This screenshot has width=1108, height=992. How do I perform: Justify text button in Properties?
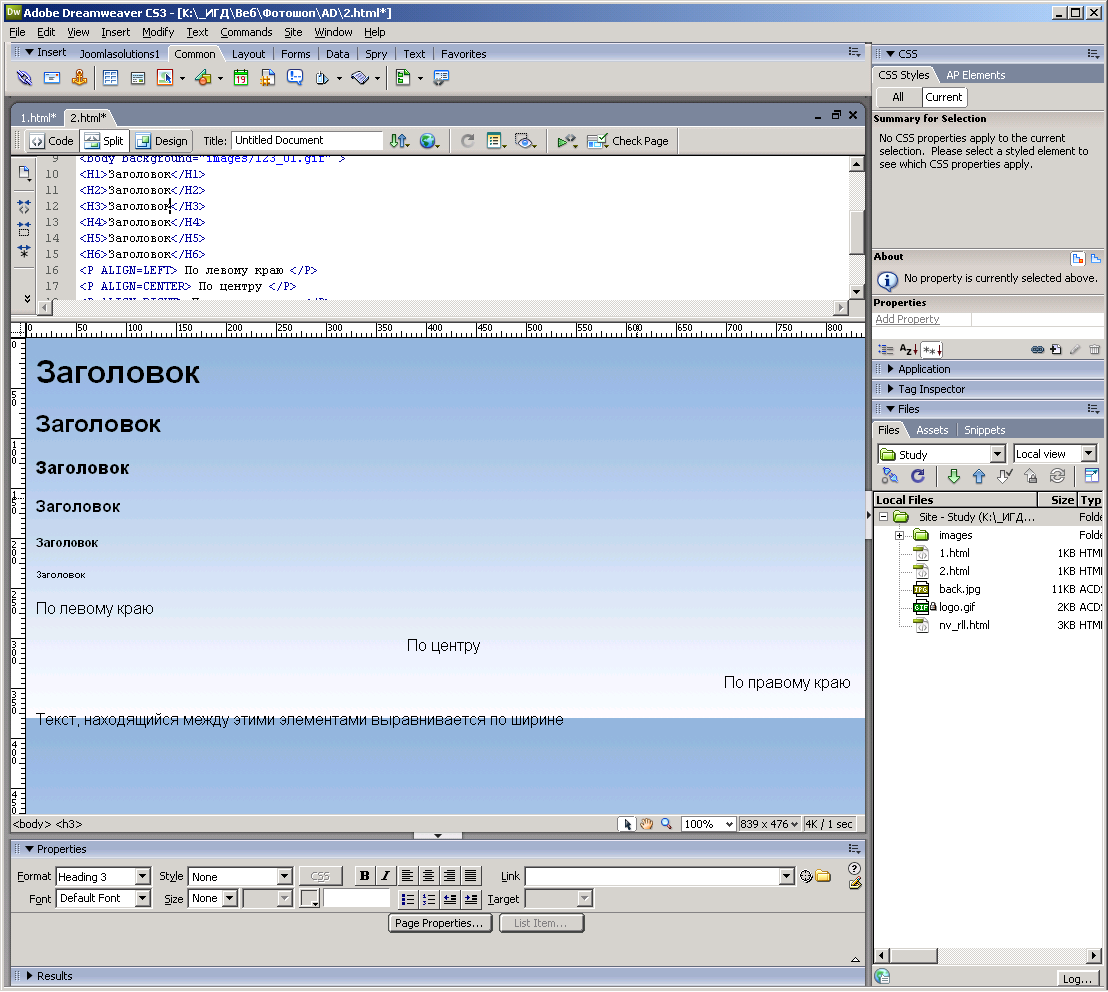pyautogui.click(x=471, y=876)
